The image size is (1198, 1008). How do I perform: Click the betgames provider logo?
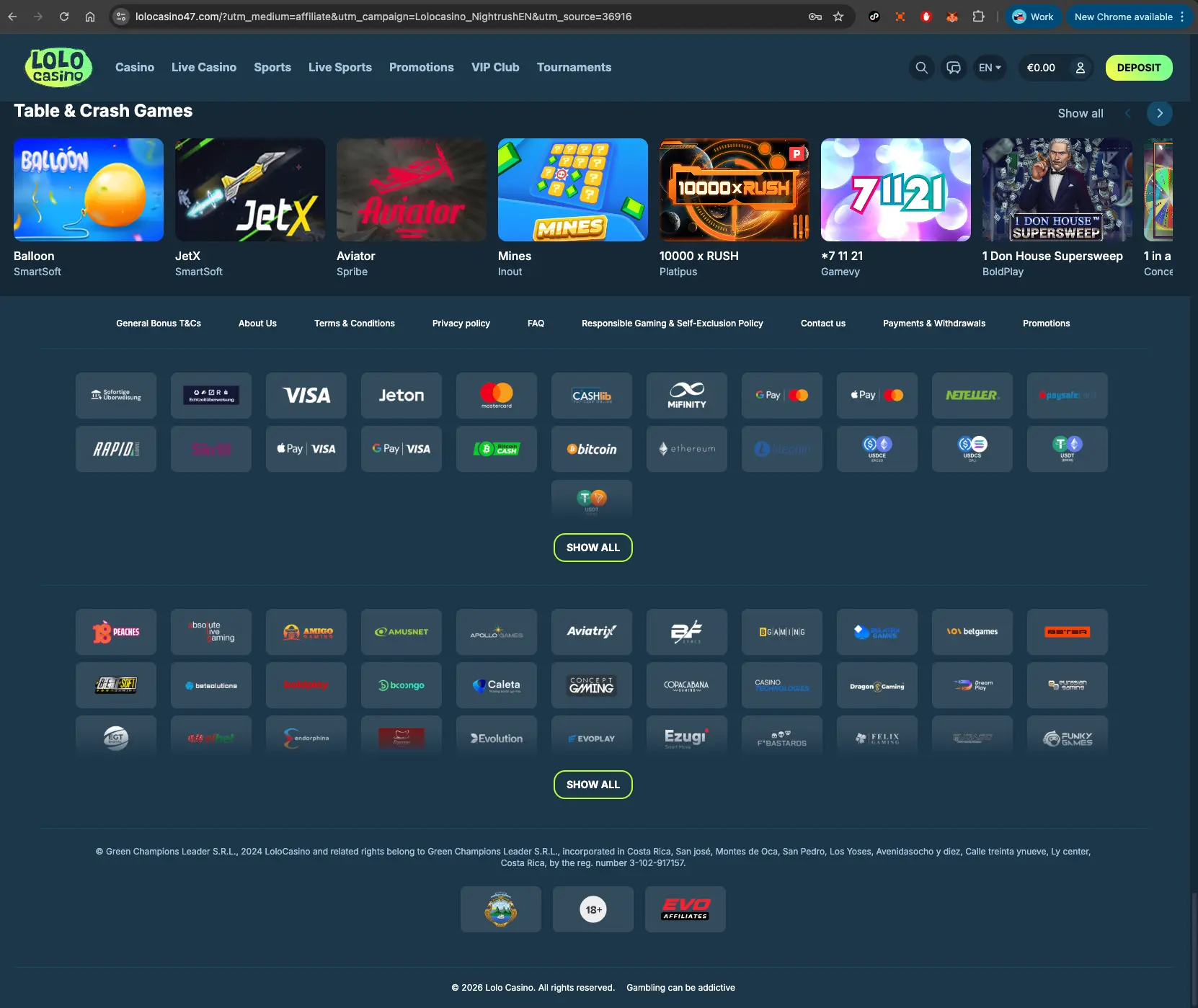[972, 632]
